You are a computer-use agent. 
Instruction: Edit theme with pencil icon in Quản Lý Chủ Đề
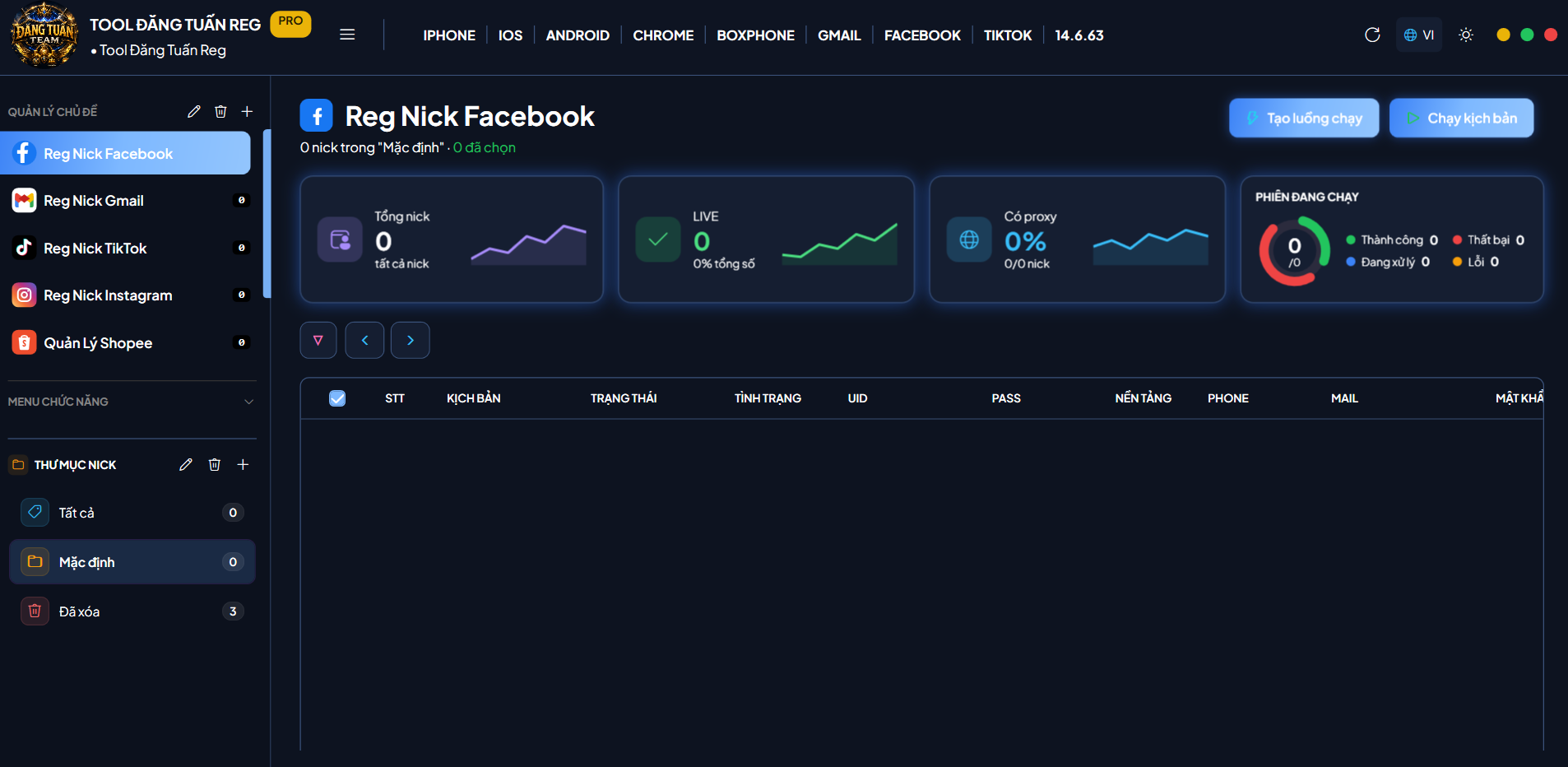(x=194, y=111)
